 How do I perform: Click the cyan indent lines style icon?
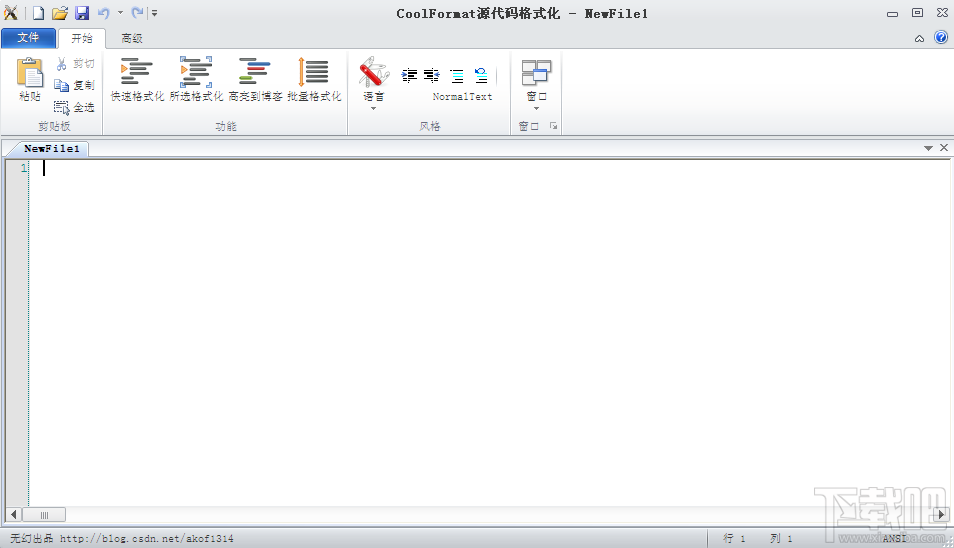coord(457,75)
